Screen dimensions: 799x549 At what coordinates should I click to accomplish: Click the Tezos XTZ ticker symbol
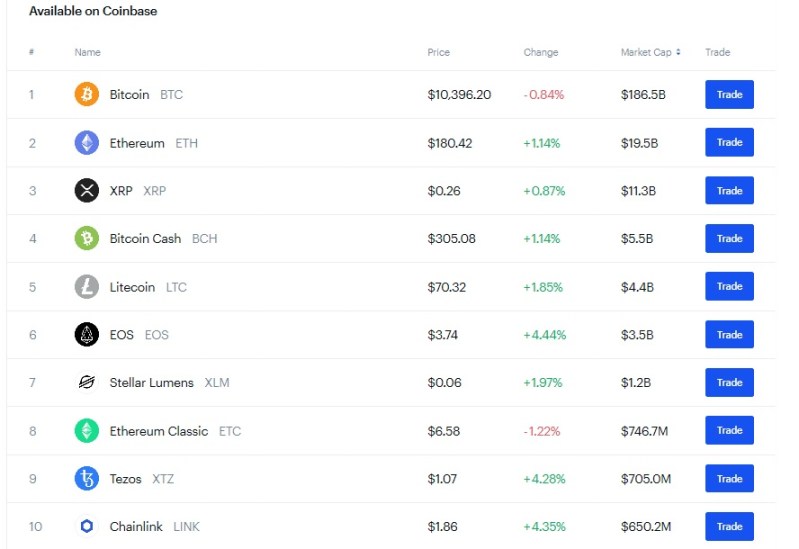163,479
